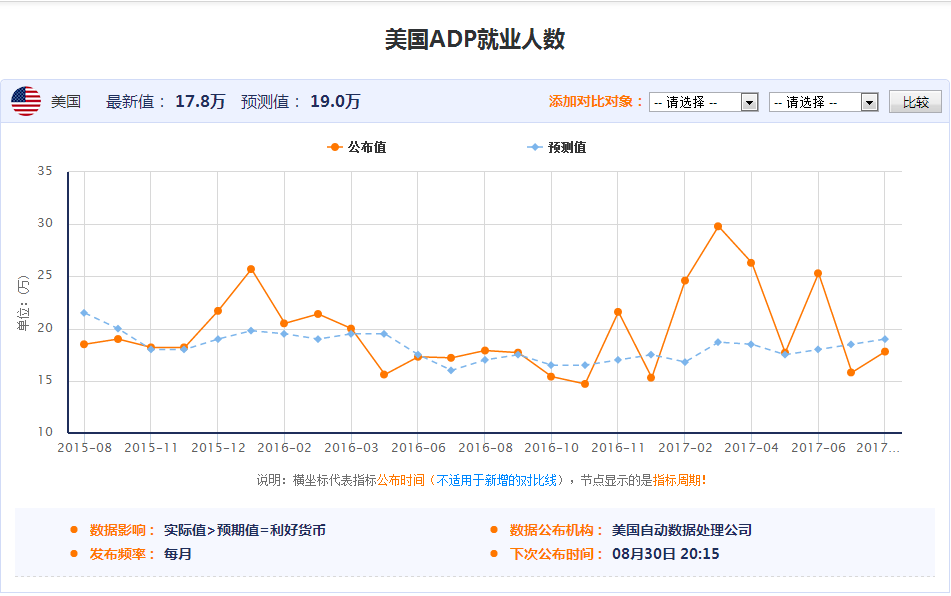
Task: Click the orange bullet beside 发布频率
Action: (74, 554)
